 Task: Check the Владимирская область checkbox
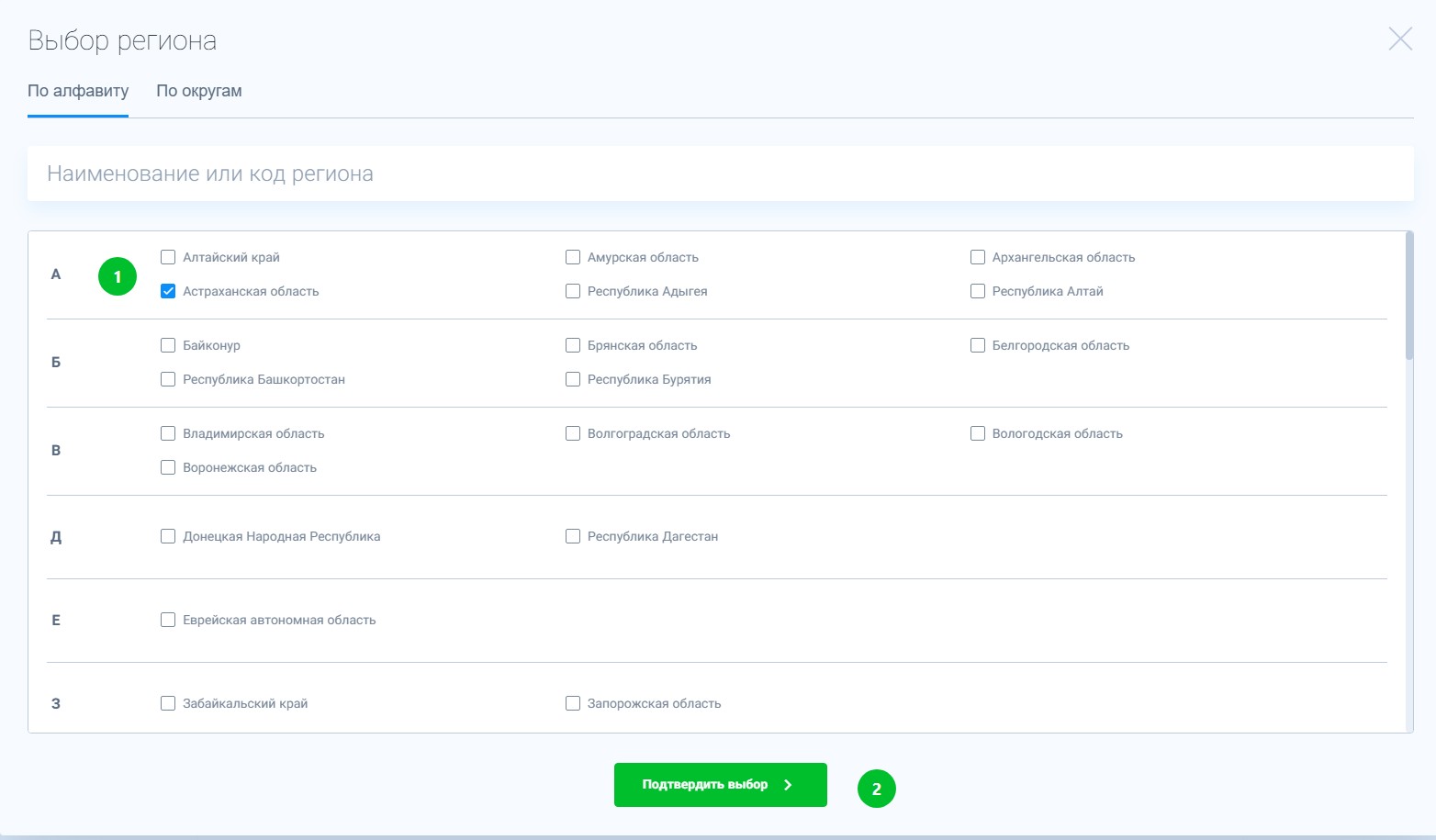168,433
